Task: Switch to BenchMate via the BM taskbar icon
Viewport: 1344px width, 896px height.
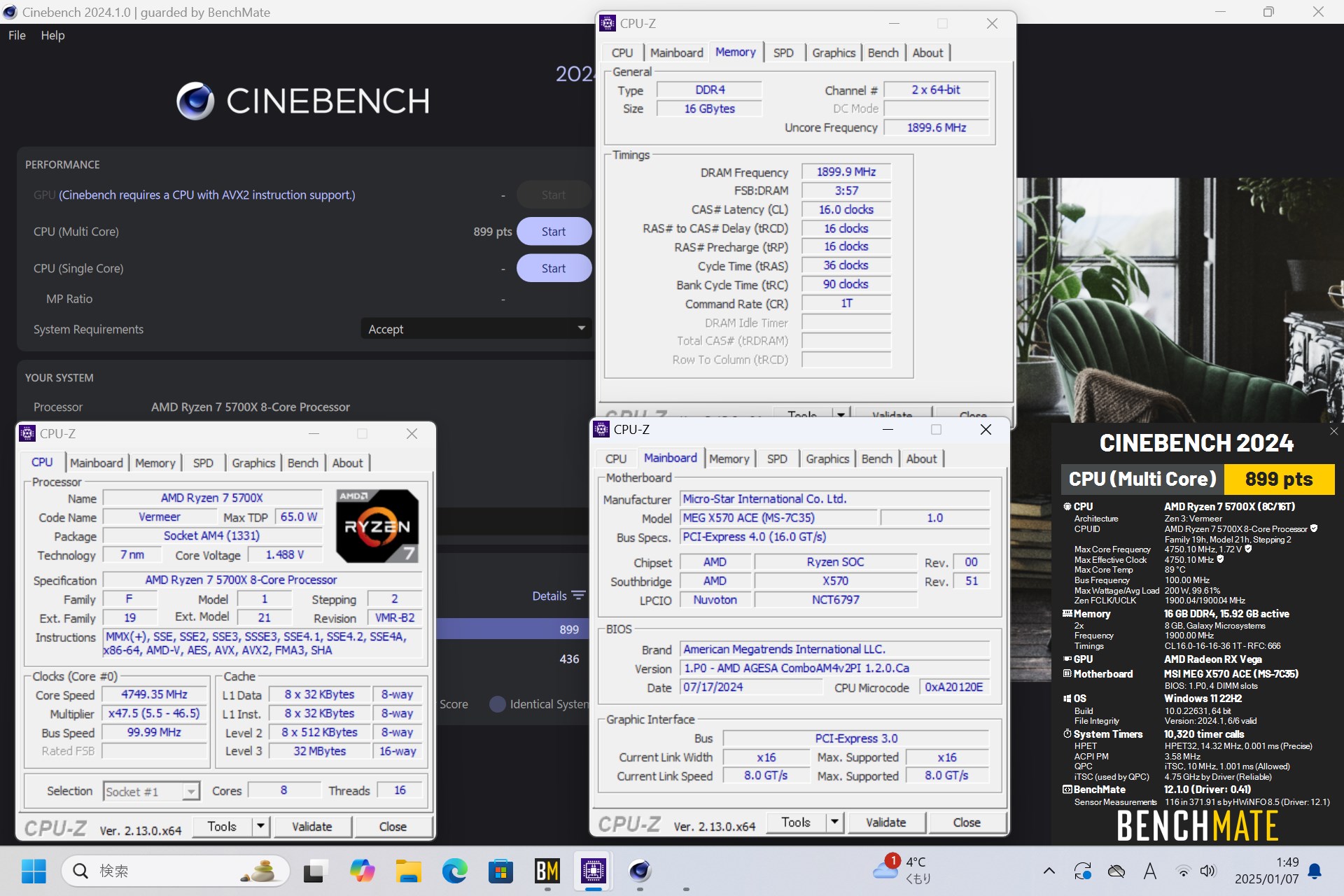Action: [x=547, y=871]
